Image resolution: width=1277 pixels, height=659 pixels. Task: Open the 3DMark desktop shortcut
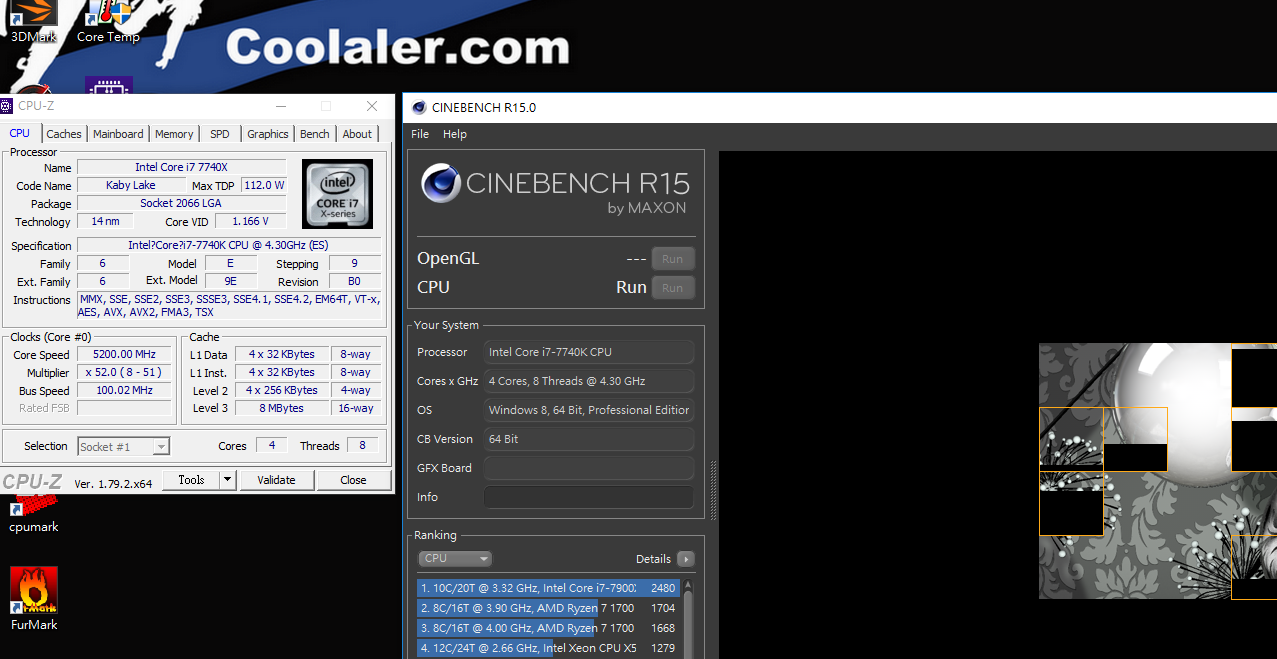33,21
